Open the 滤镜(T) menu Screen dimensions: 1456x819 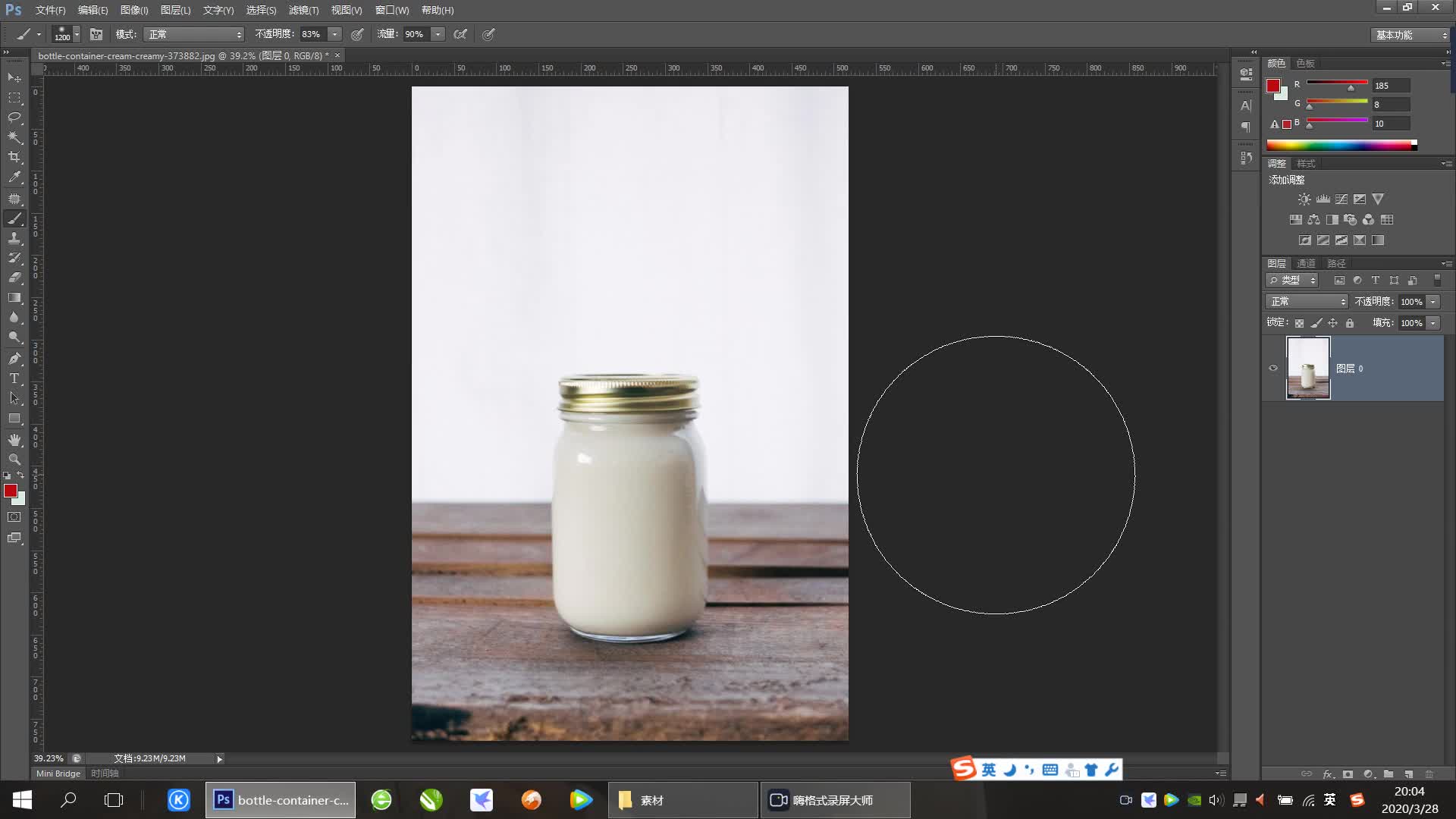tap(303, 10)
